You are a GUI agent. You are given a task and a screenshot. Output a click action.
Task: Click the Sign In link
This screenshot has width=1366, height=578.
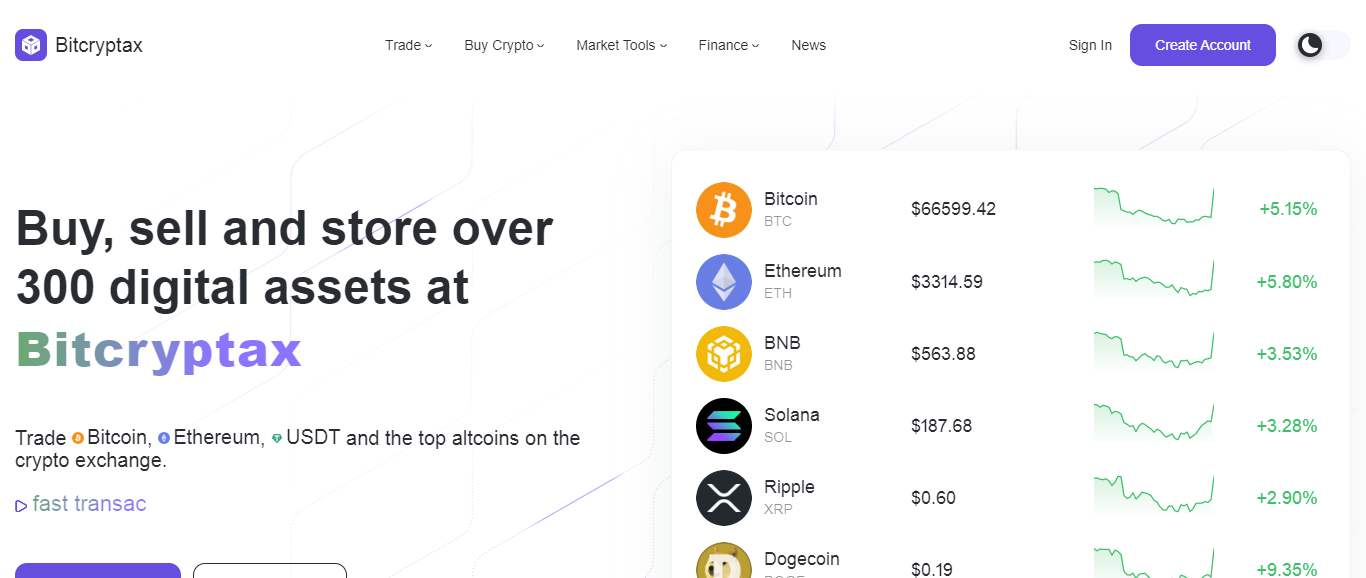coord(1089,45)
